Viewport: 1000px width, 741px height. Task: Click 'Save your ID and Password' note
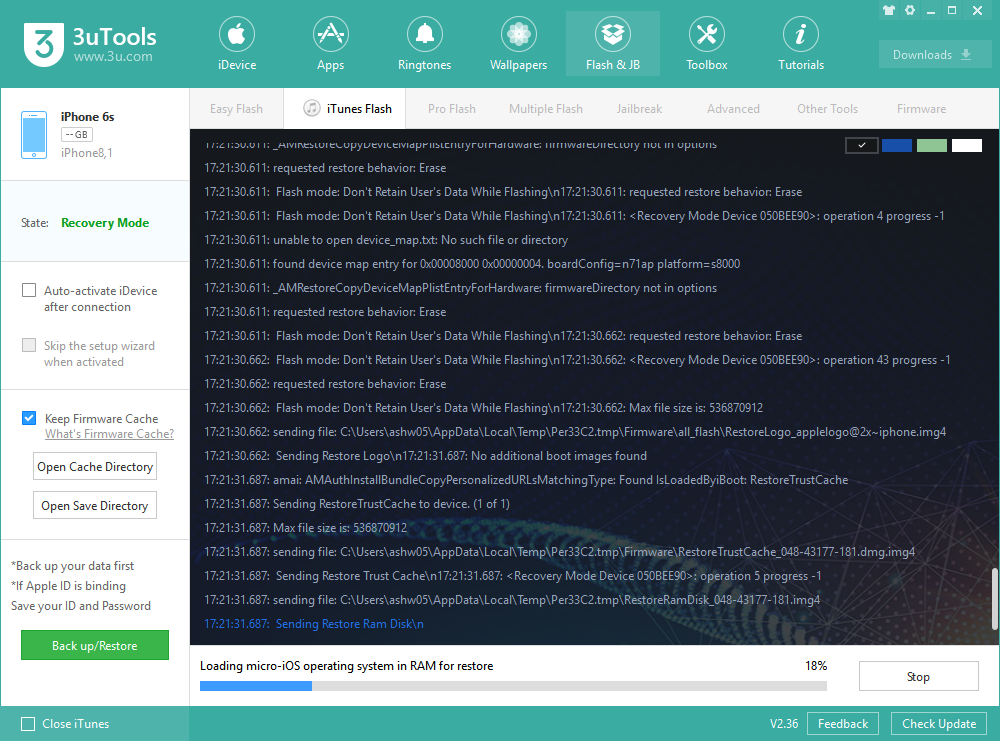coord(81,606)
